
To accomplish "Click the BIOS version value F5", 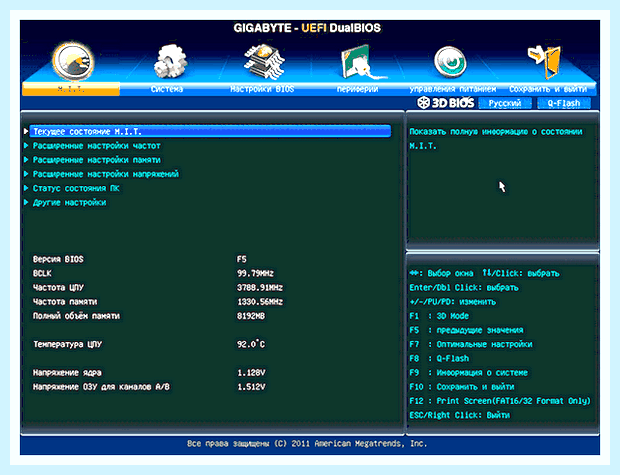I will [x=242, y=259].
